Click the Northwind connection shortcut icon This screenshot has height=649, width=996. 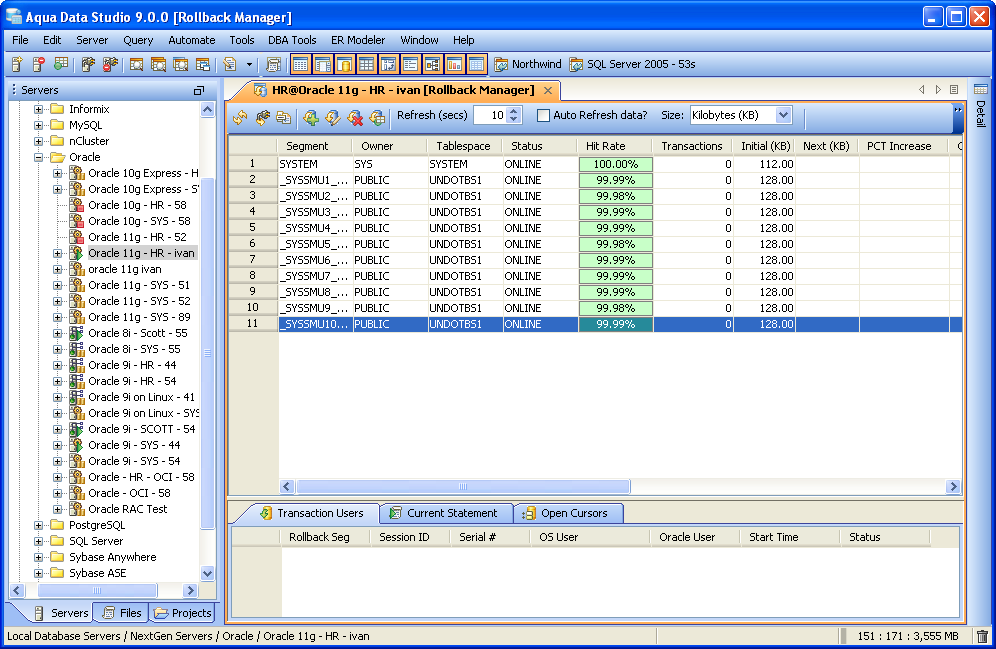pyautogui.click(x=501, y=64)
